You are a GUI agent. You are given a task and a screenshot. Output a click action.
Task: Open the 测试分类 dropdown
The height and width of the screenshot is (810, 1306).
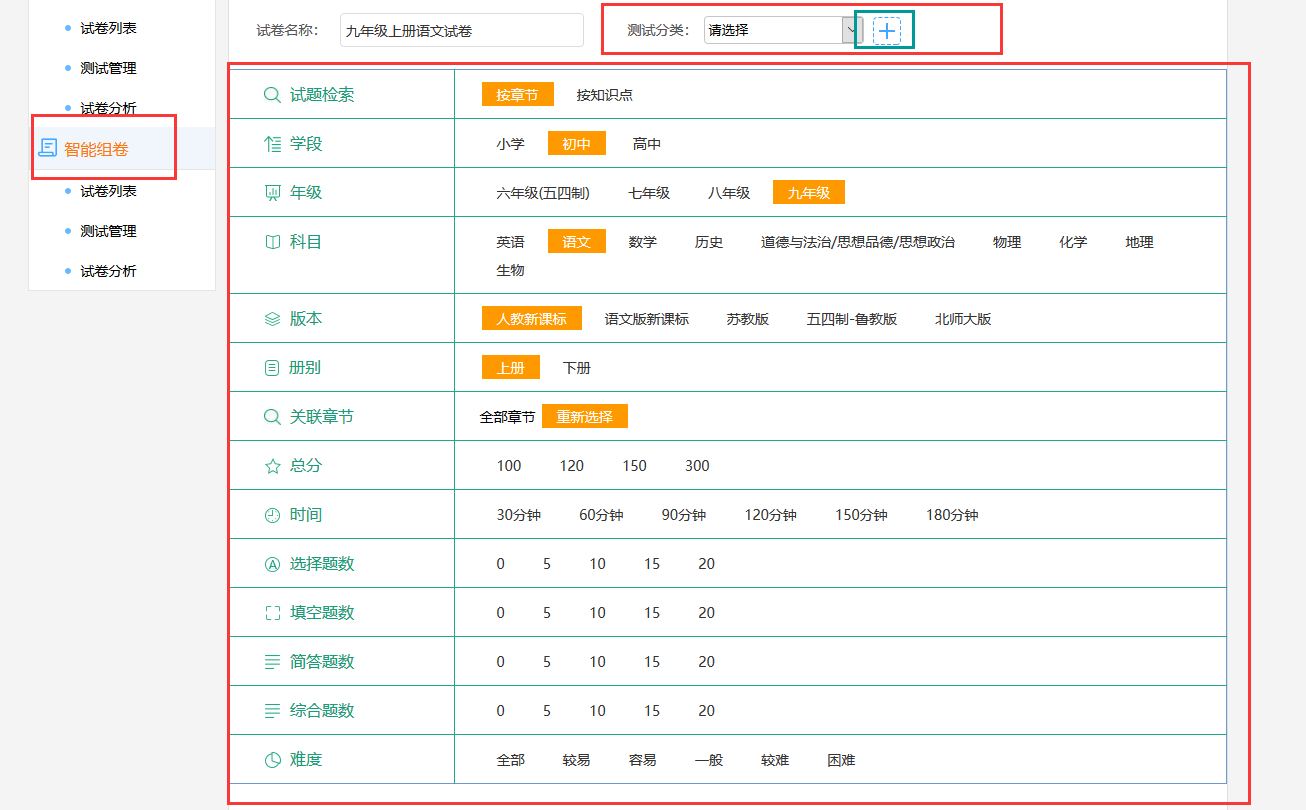782,30
